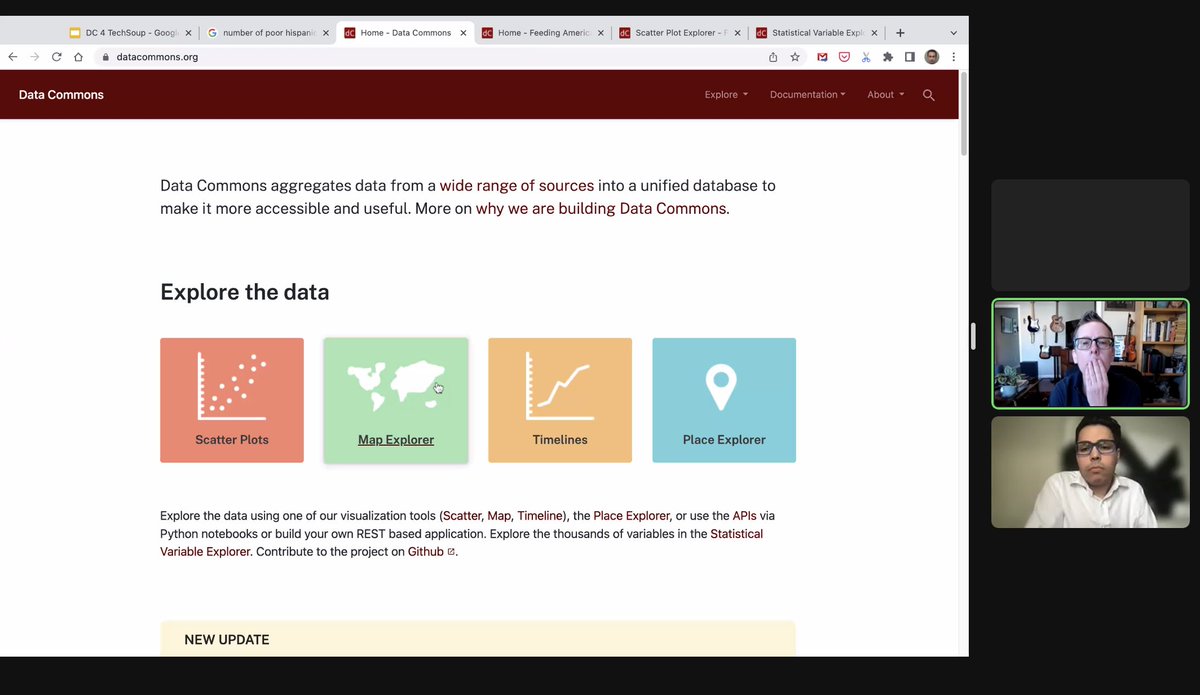Viewport: 1200px width, 695px height.
Task: Click the browser forward arrow
Action: pyautogui.click(x=35, y=57)
